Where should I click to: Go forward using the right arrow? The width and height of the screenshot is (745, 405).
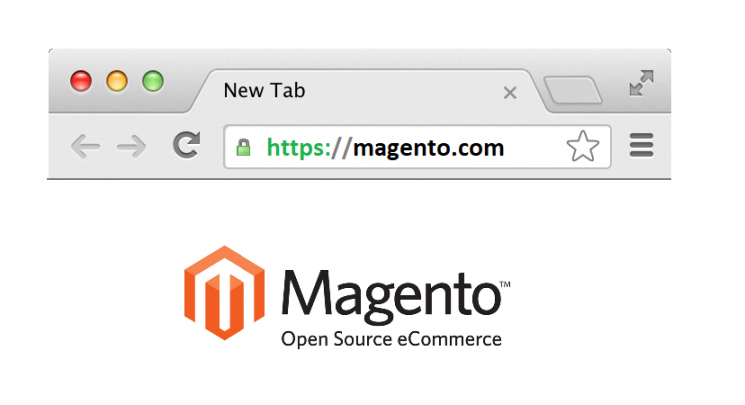(x=132, y=146)
